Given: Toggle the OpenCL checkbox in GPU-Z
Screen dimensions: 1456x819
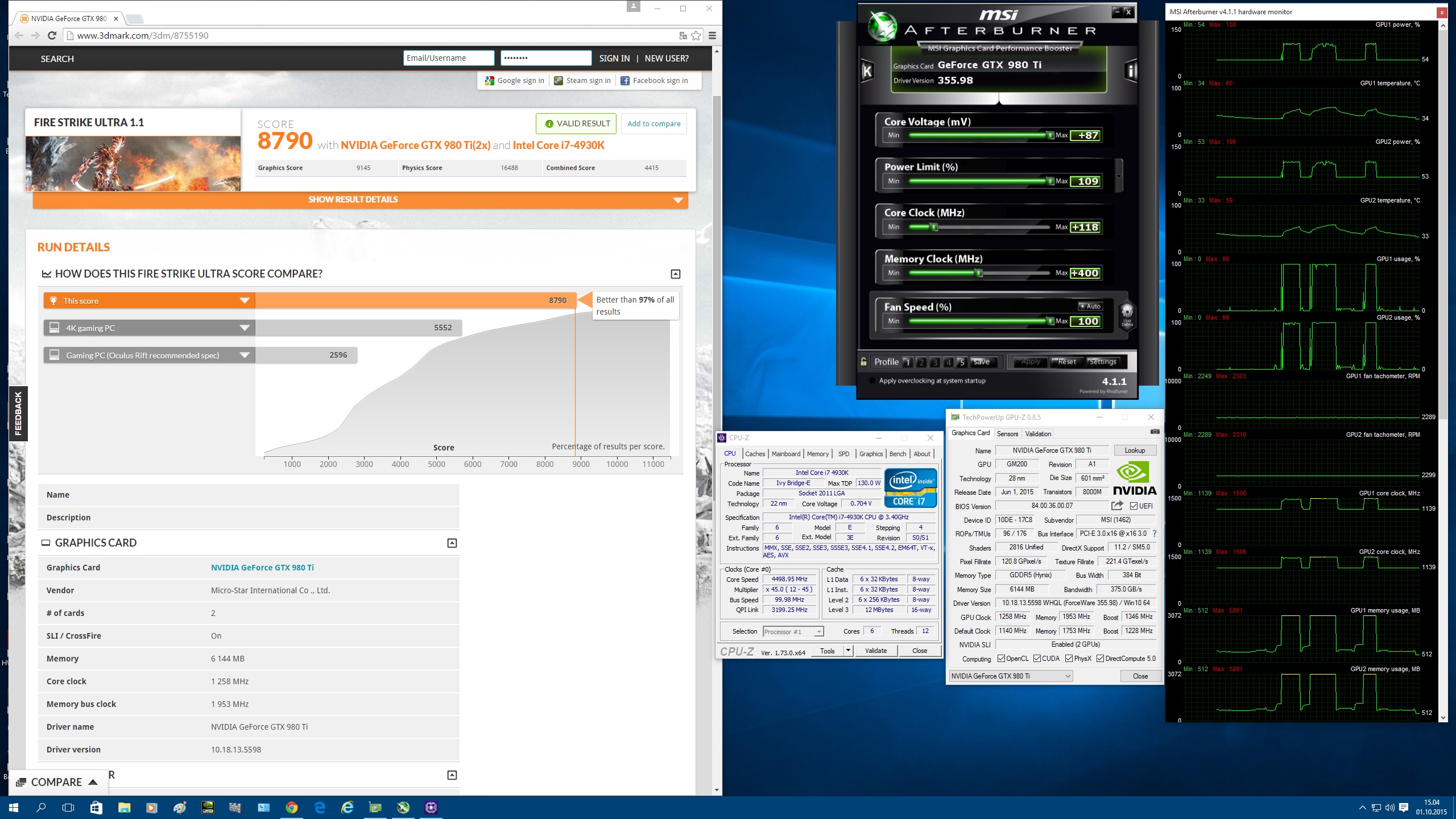Looking at the screenshot, I should pos(1001,659).
